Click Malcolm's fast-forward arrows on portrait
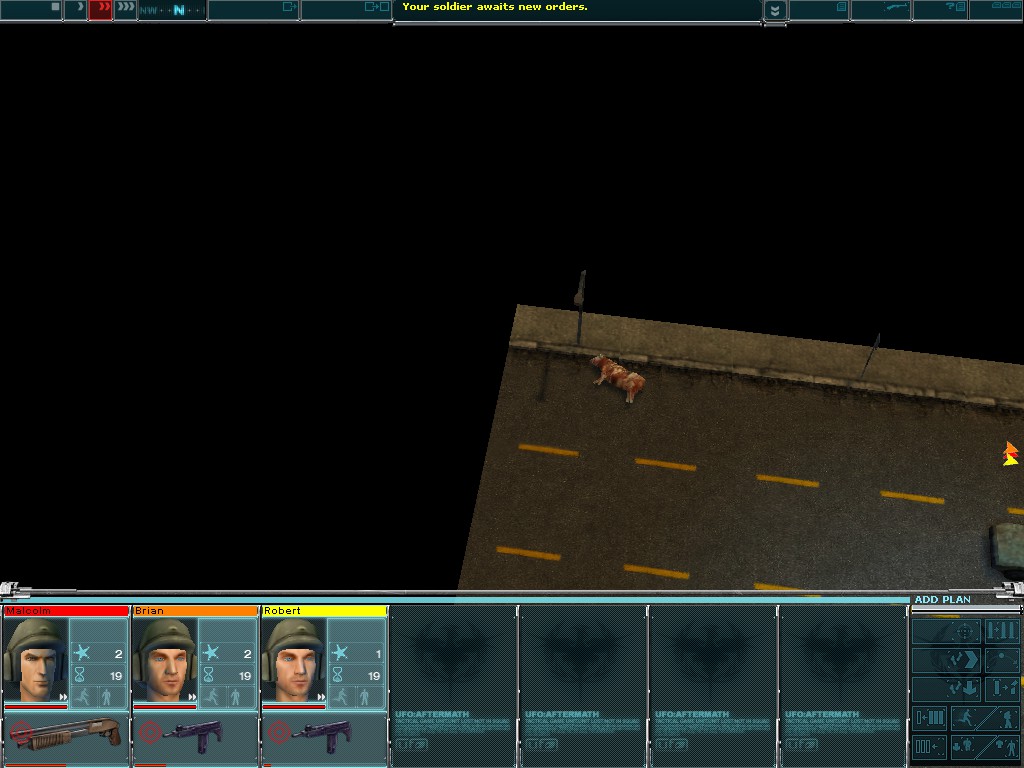Screen dimensions: 1024x768 (x=63, y=697)
